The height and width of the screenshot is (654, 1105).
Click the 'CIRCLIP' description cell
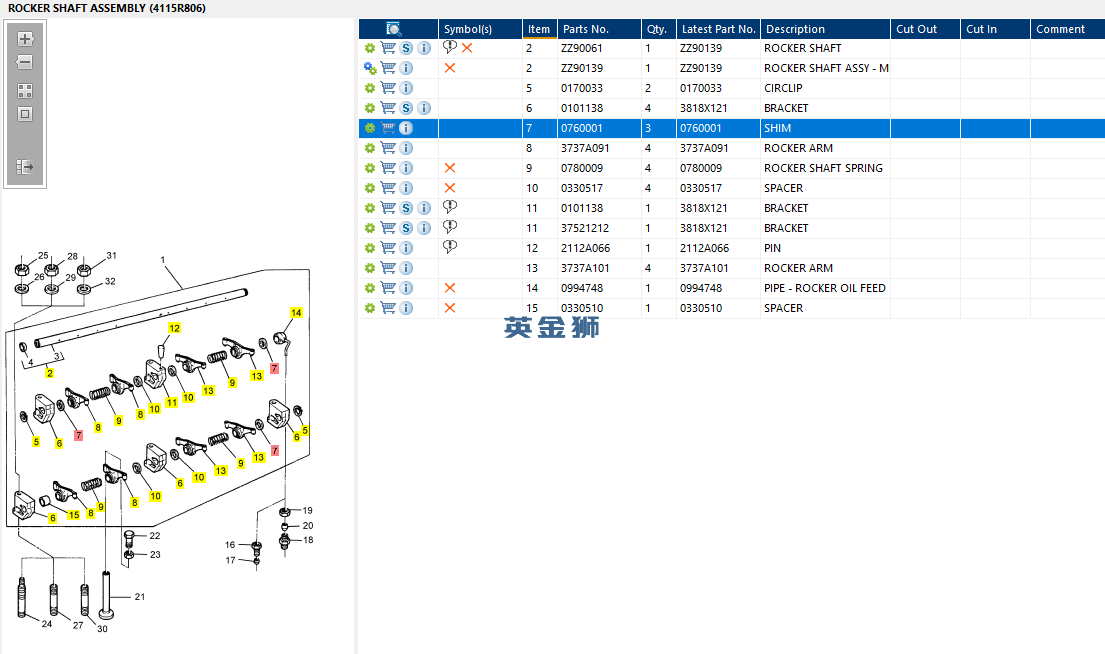[783, 88]
